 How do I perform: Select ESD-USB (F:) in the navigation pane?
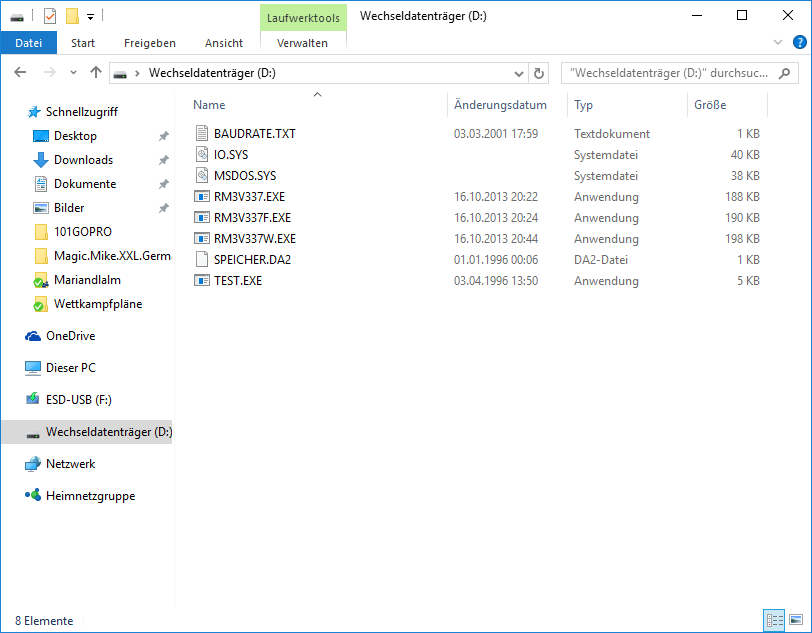78,400
